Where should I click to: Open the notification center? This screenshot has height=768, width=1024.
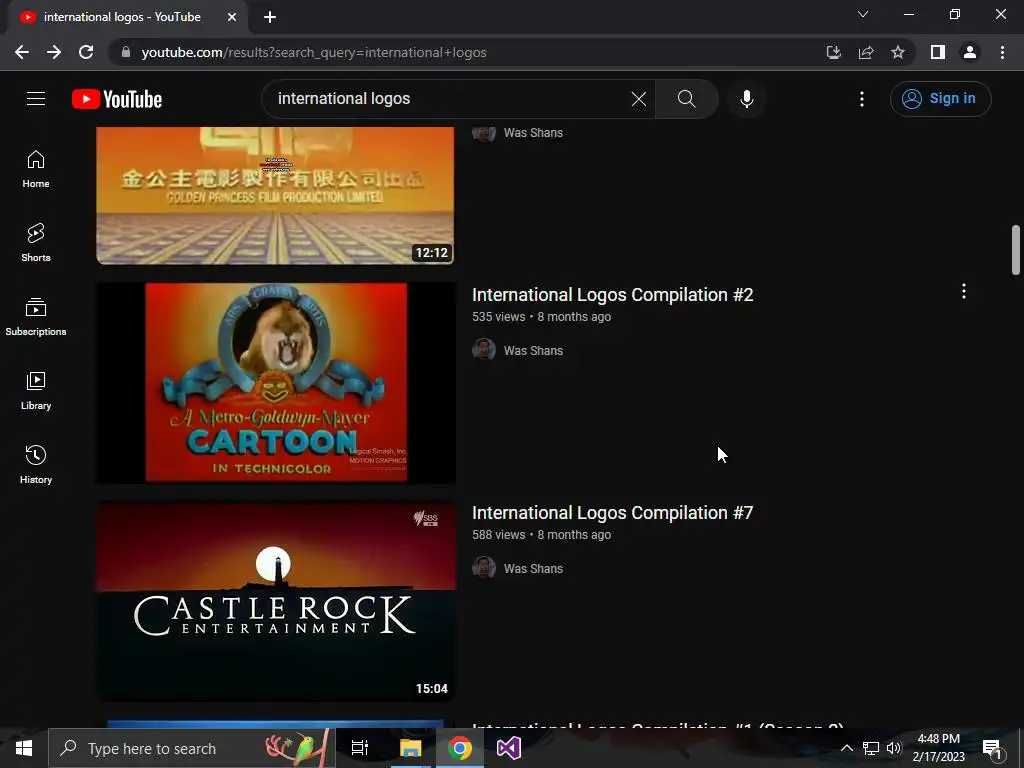point(993,748)
